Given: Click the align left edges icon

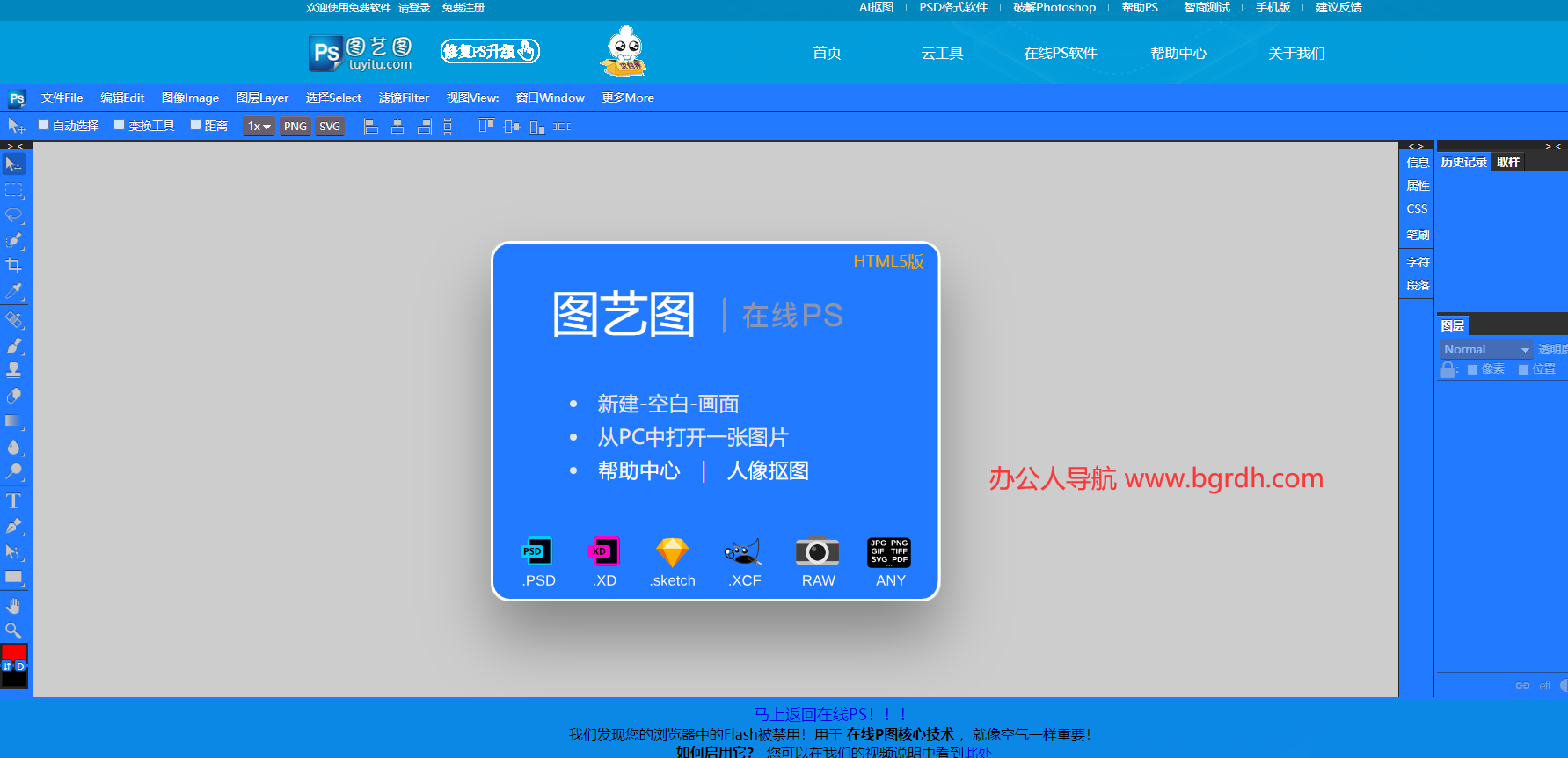Looking at the screenshot, I should pos(371,127).
